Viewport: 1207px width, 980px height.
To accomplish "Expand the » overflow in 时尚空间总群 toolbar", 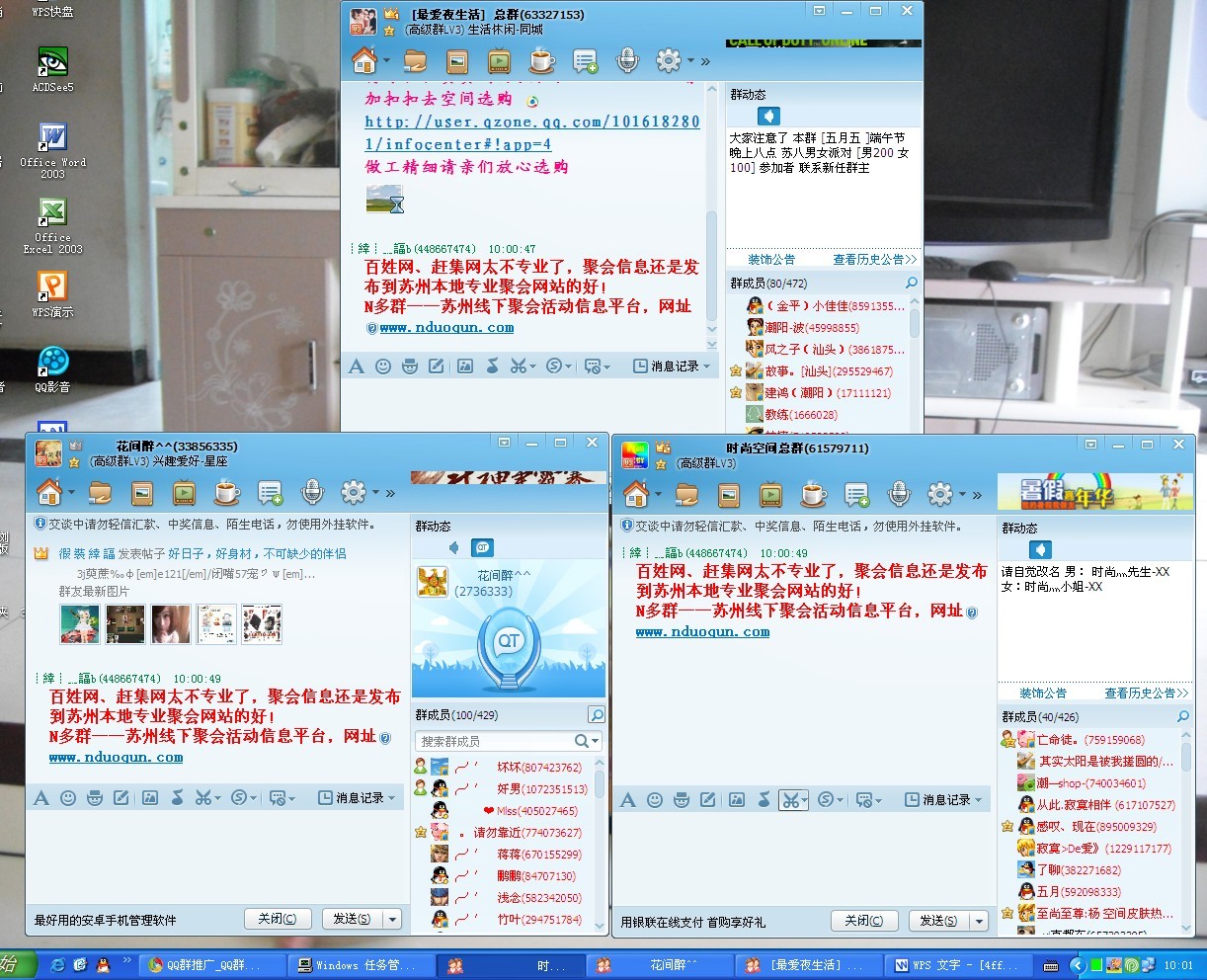I will pyautogui.click(x=977, y=494).
